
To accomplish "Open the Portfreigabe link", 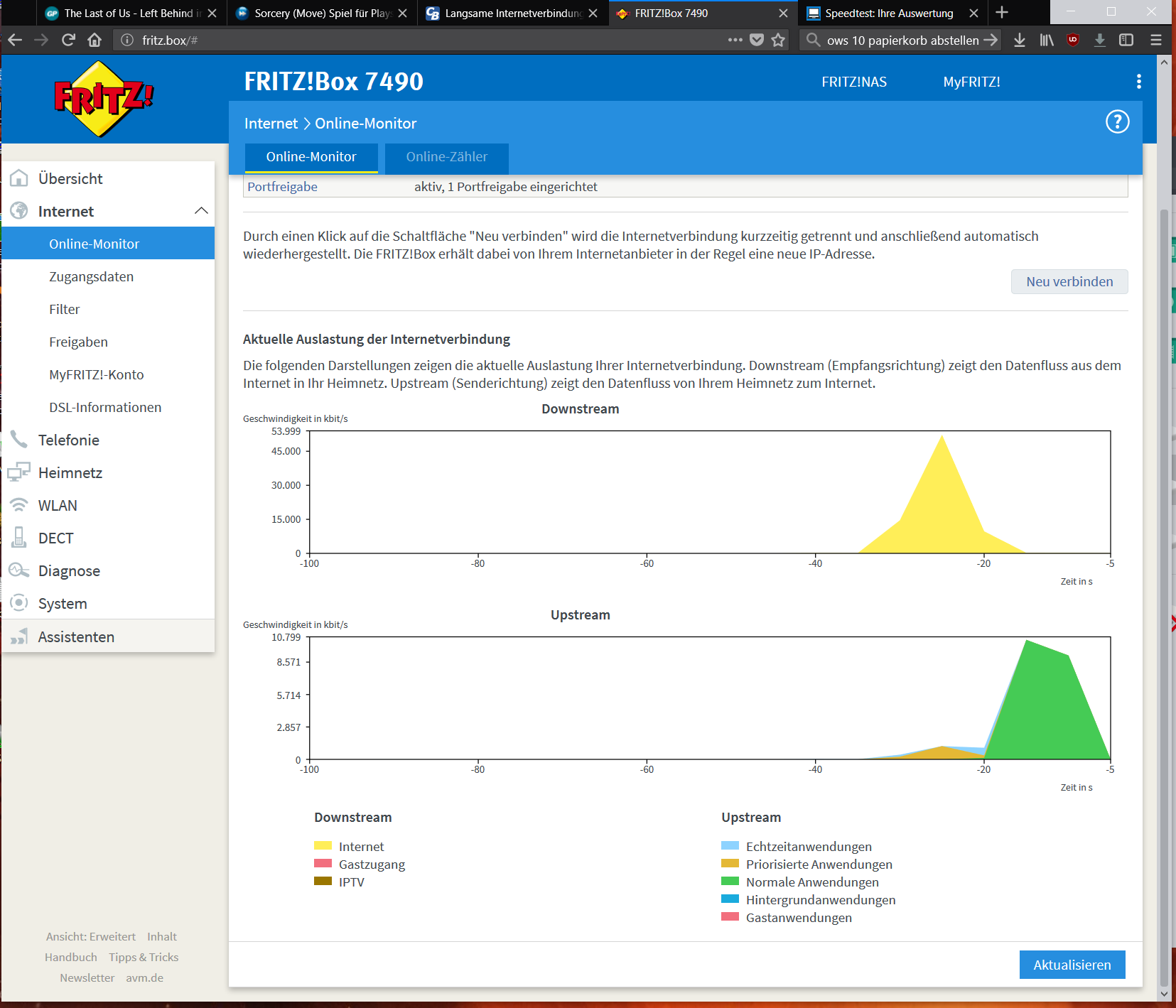I will coord(282,187).
